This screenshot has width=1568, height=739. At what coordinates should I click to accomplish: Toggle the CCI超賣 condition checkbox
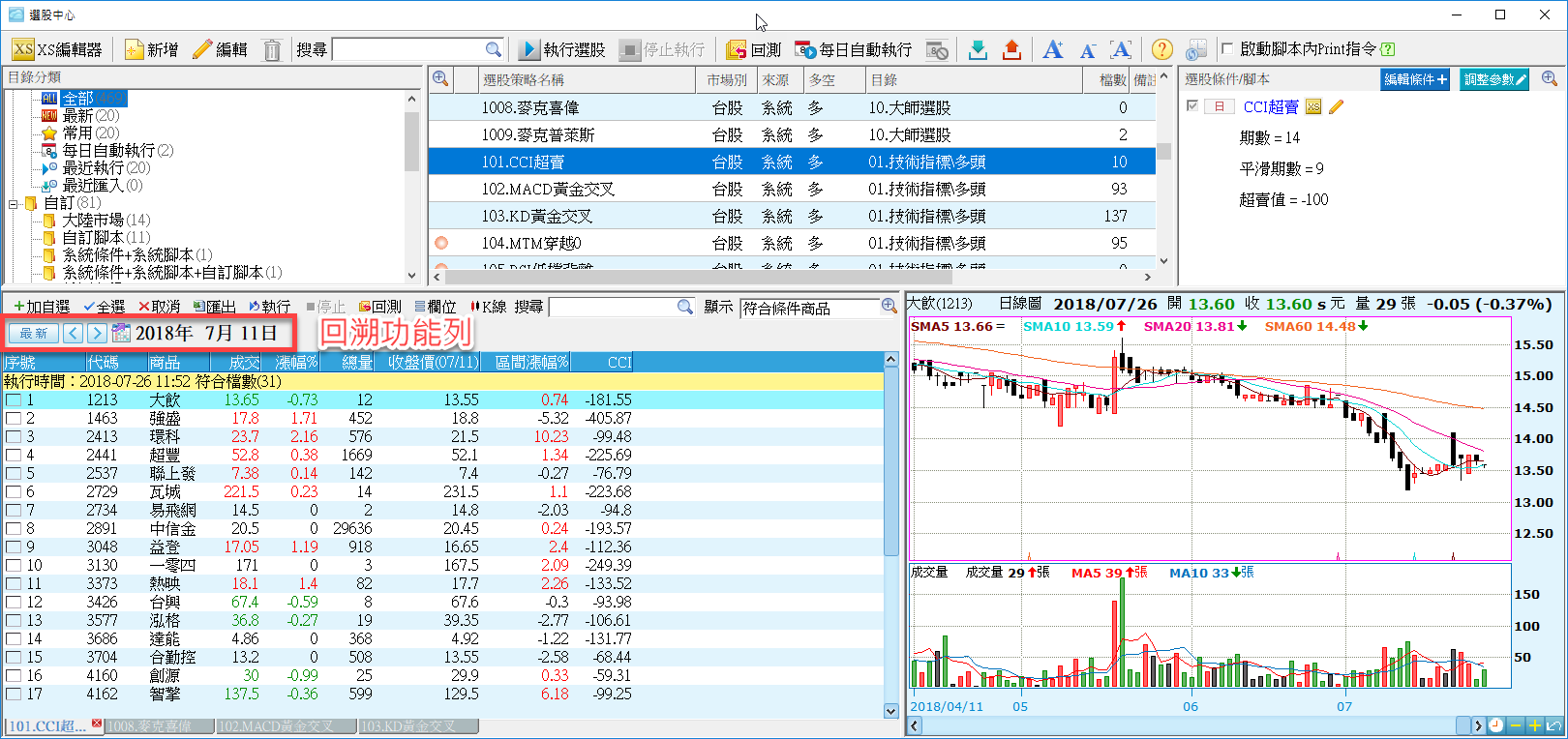coord(1192,106)
